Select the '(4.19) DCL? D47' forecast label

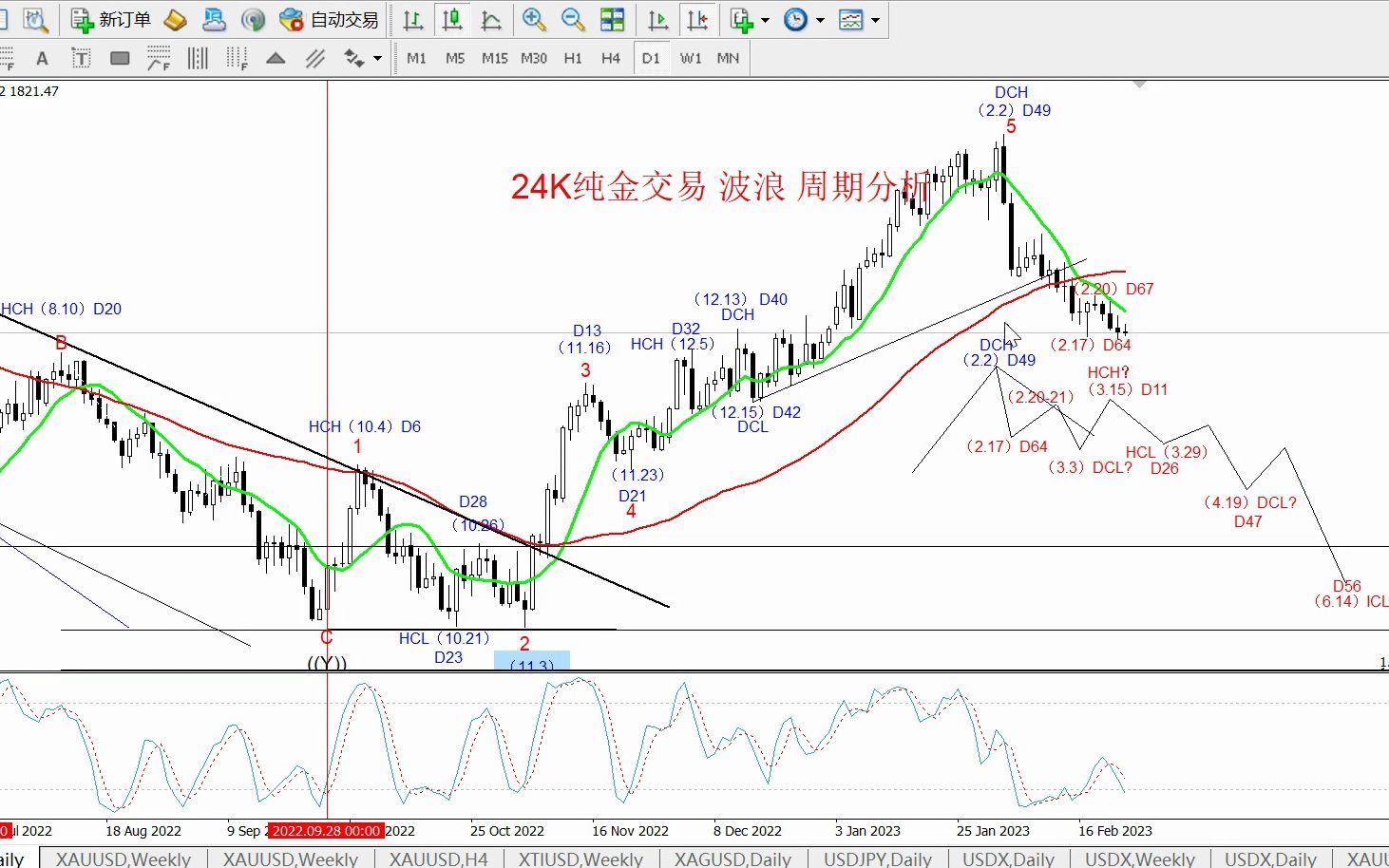coord(1249,512)
